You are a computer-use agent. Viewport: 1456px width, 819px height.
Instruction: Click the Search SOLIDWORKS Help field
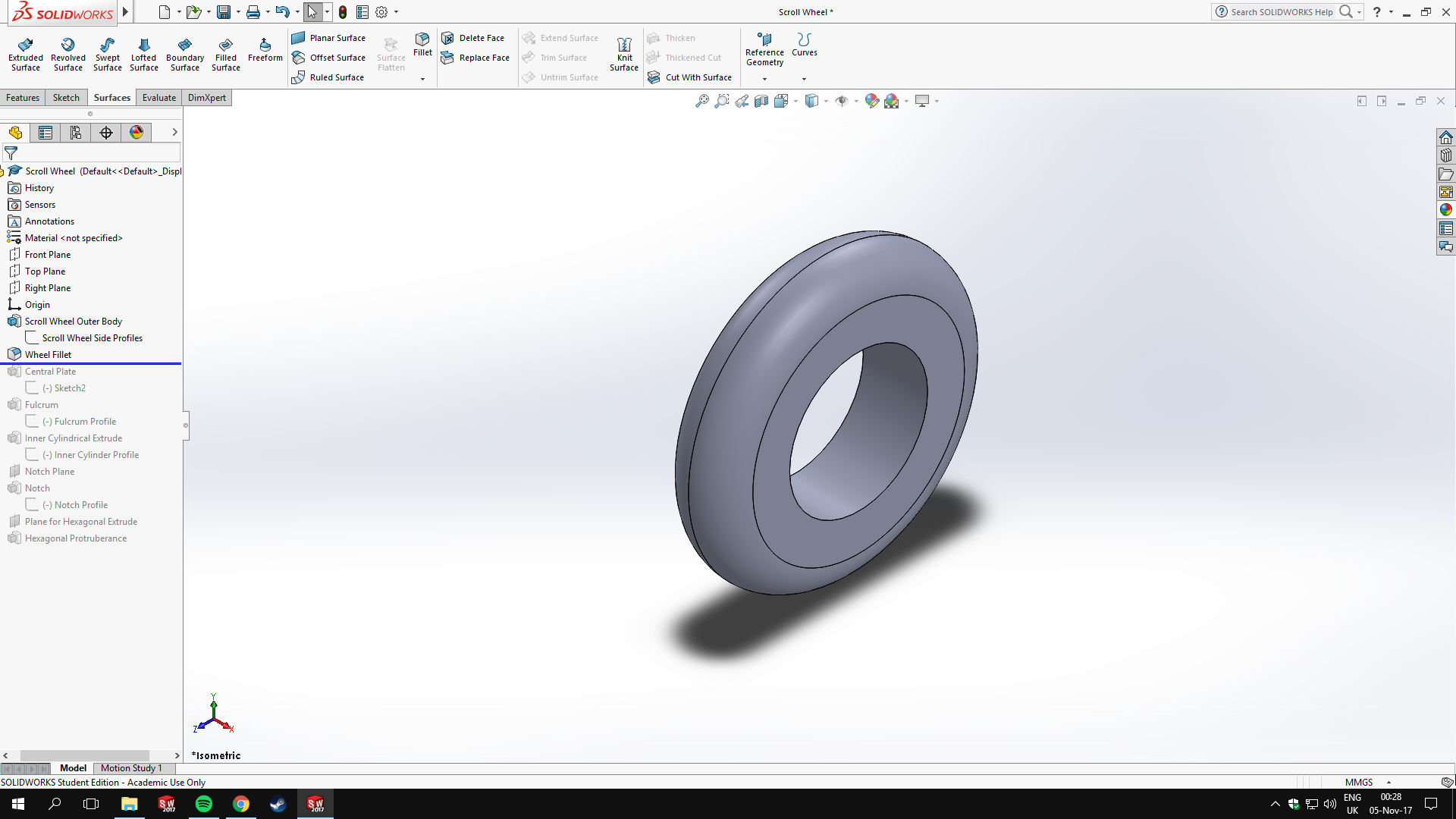click(x=1281, y=12)
